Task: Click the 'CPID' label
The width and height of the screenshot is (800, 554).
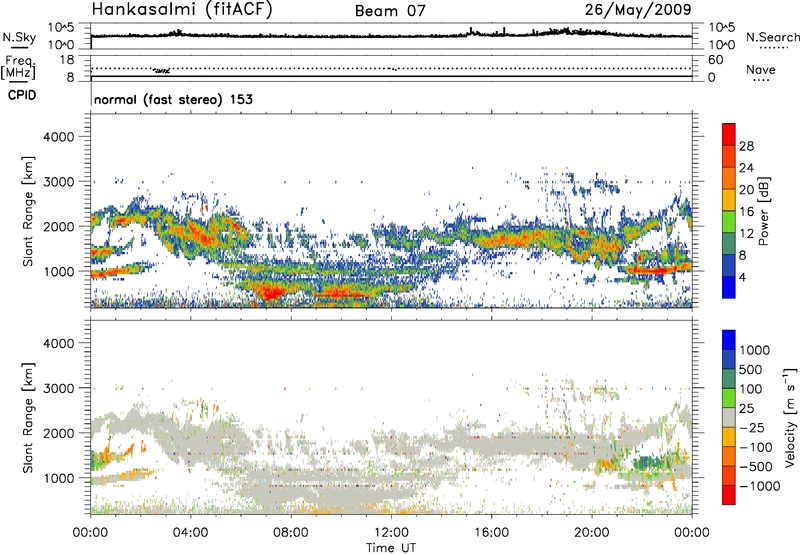Action: (x=22, y=95)
